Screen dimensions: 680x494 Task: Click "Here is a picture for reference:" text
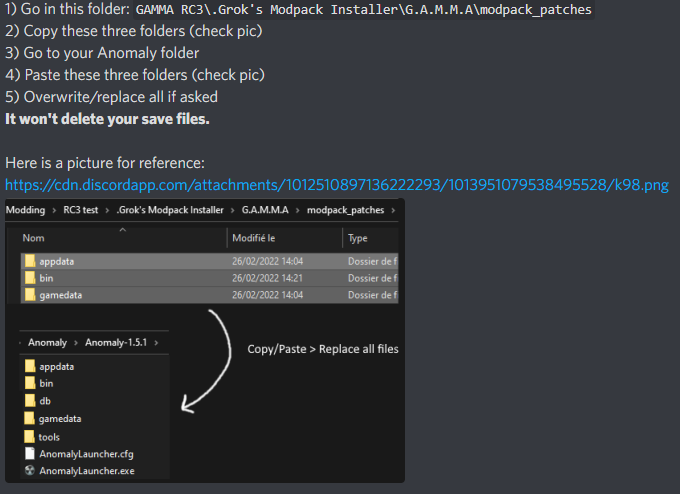point(105,163)
